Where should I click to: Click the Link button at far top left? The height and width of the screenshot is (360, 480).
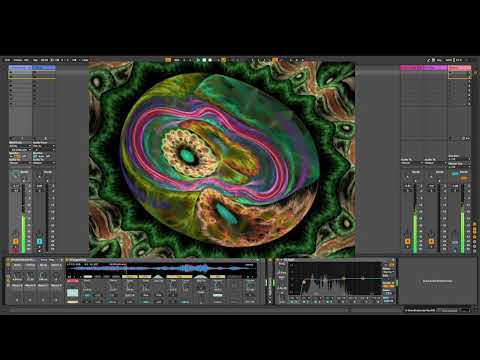7,60
